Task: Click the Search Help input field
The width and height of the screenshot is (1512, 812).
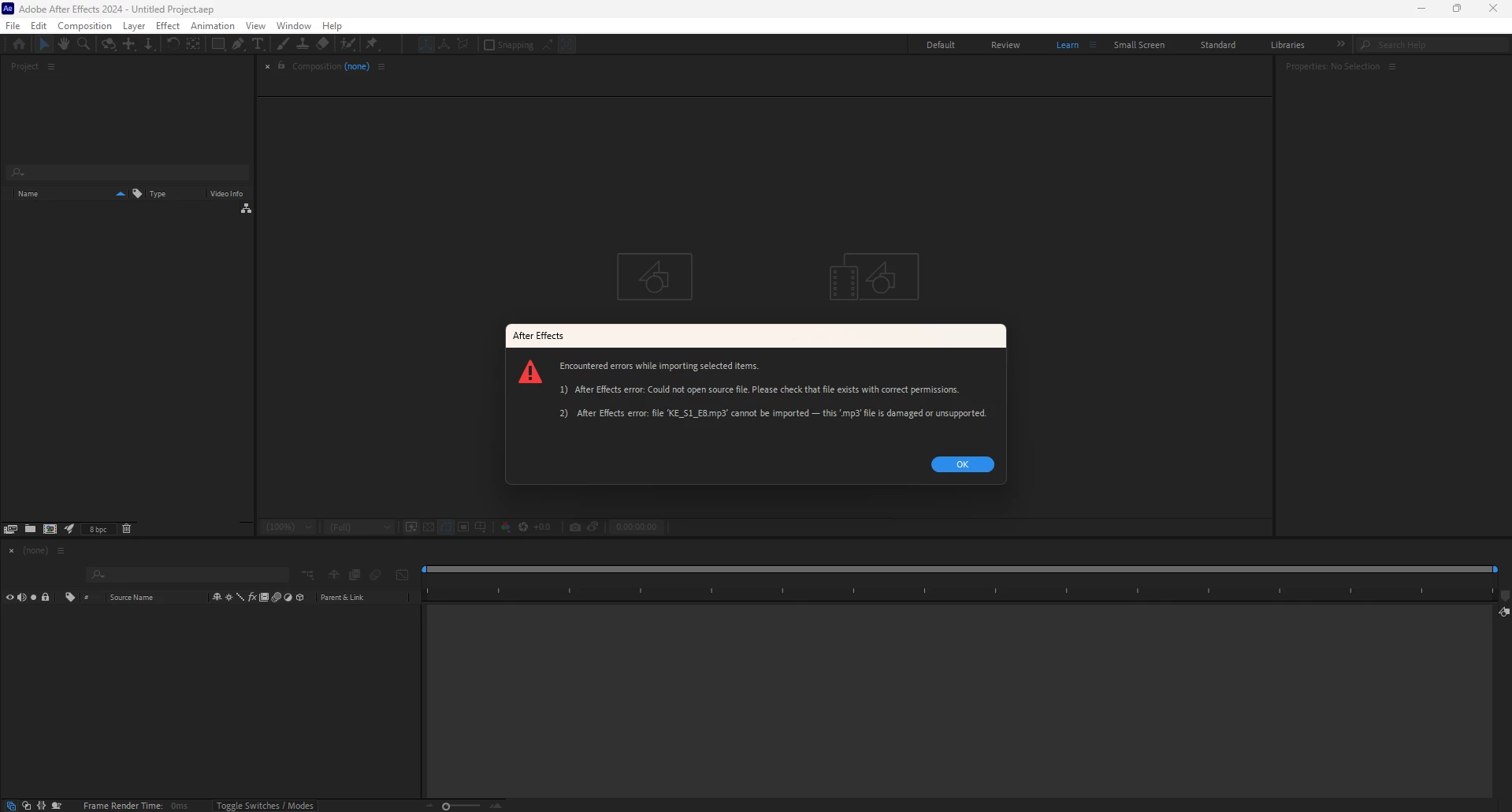Action: 1434,45
